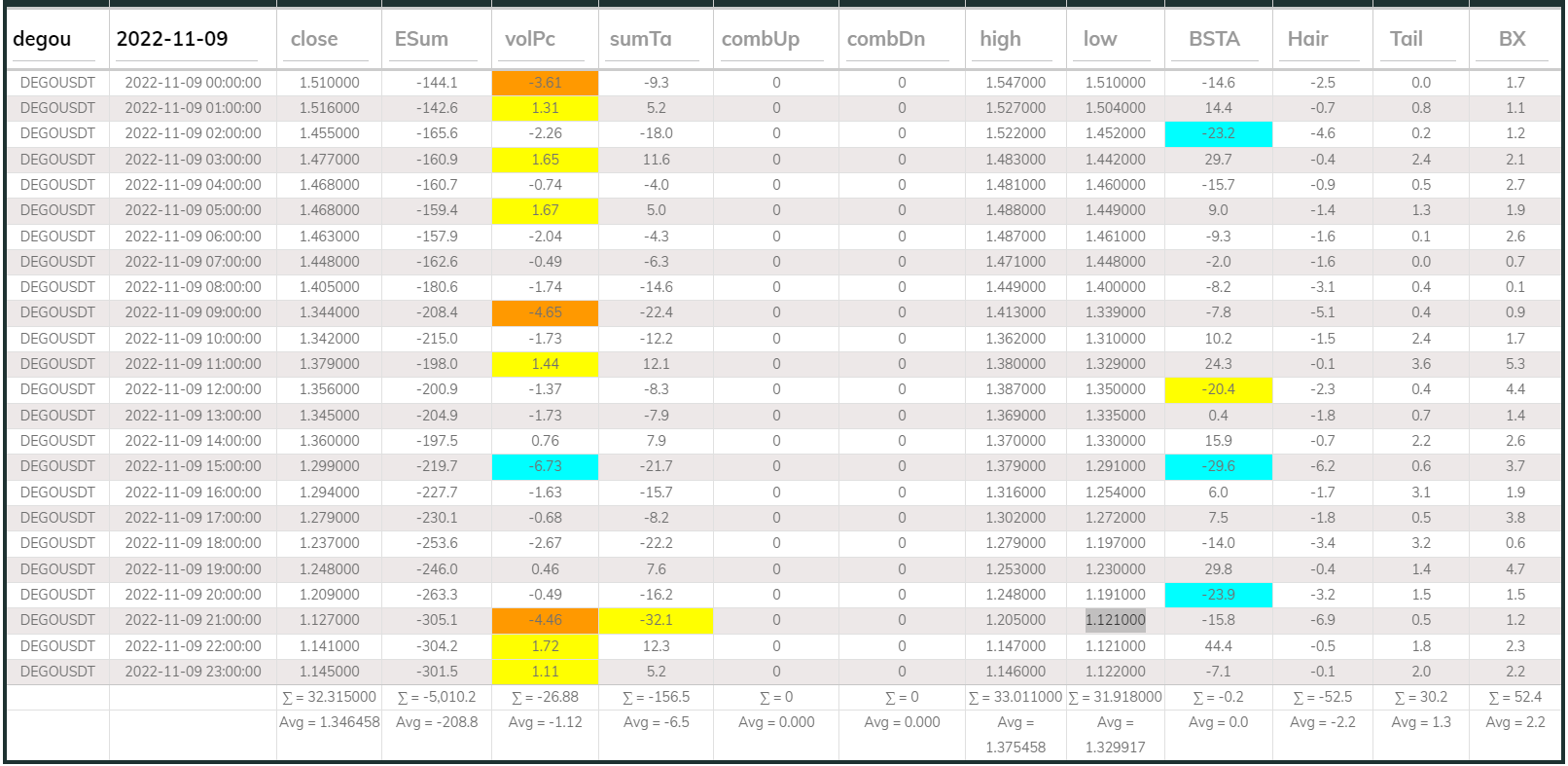Click the "sumTa" column header
The image size is (1568, 766).
point(640,40)
